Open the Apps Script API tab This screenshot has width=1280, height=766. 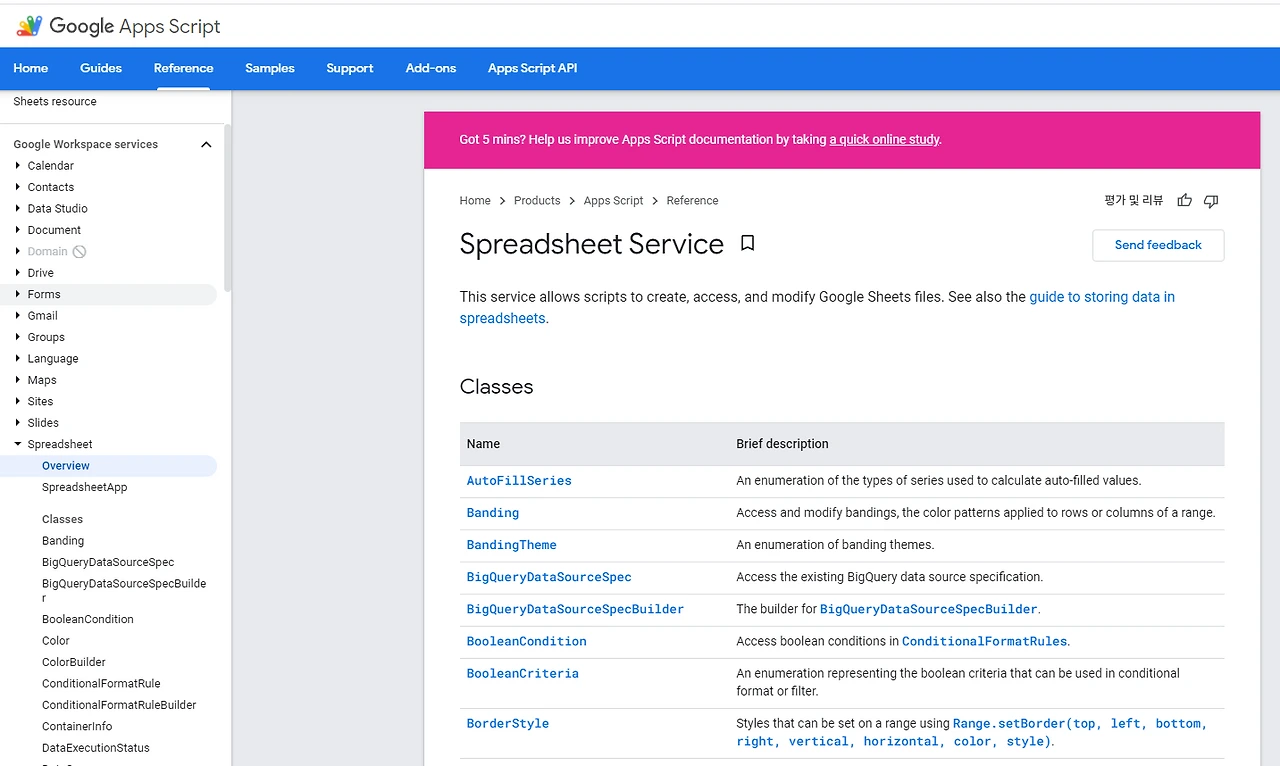(x=532, y=68)
